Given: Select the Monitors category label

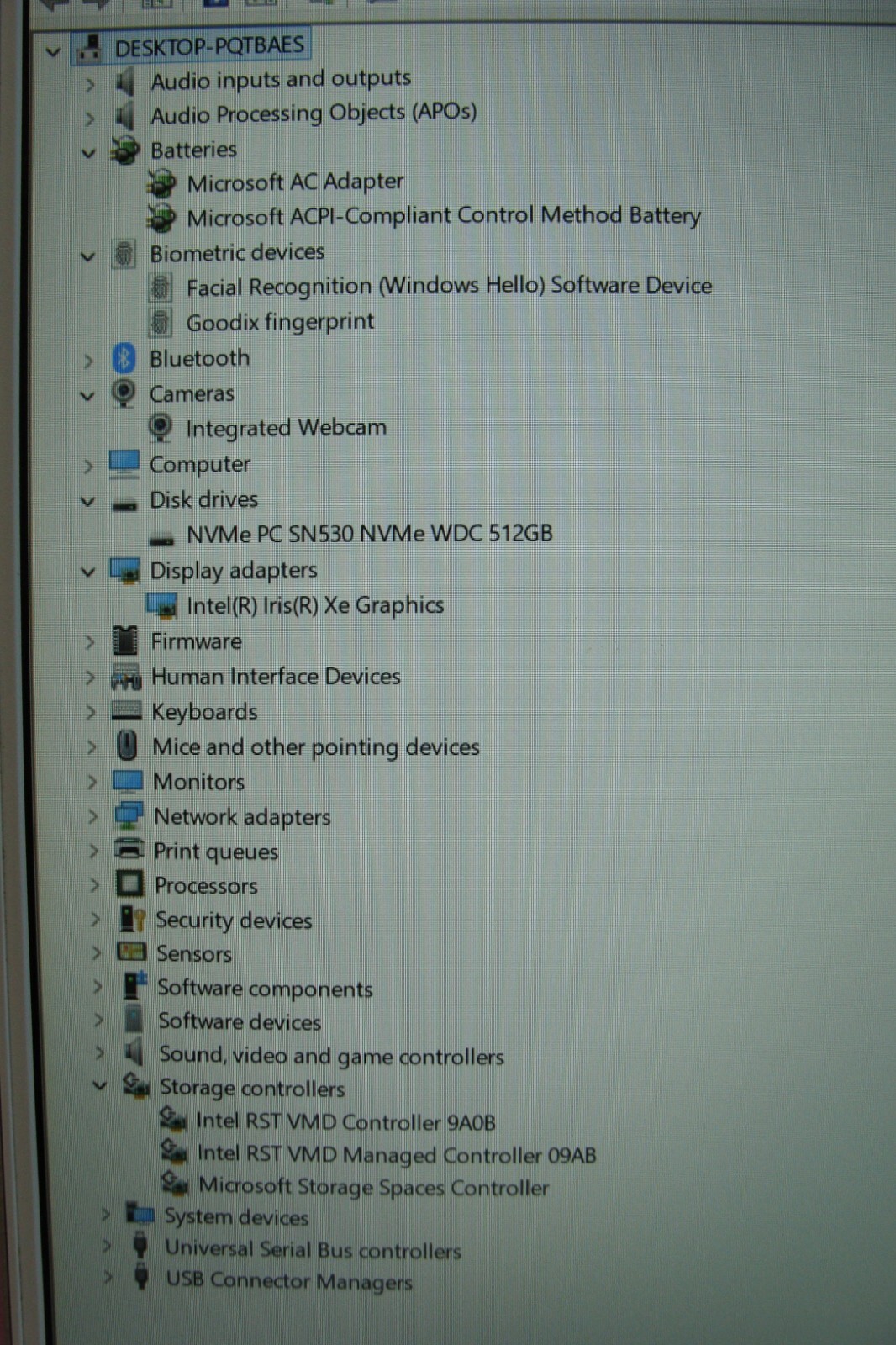Looking at the screenshot, I should point(198,782).
